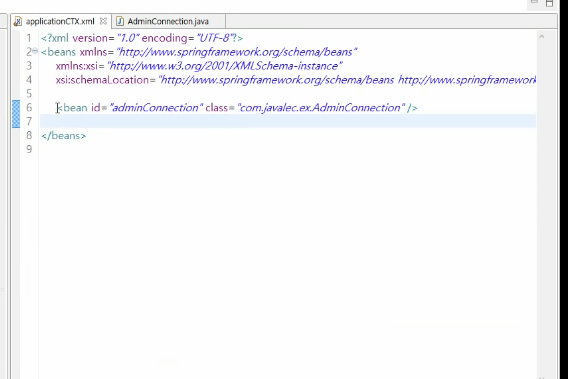Click the "1.0" version value on line 1
The image size is (568, 379).
128,38
